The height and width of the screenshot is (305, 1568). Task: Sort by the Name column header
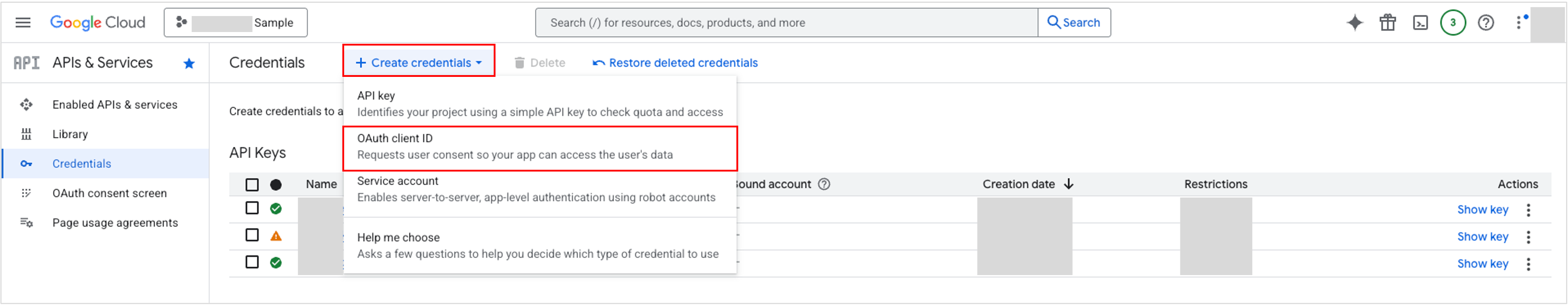pyautogui.click(x=322, y=184)
